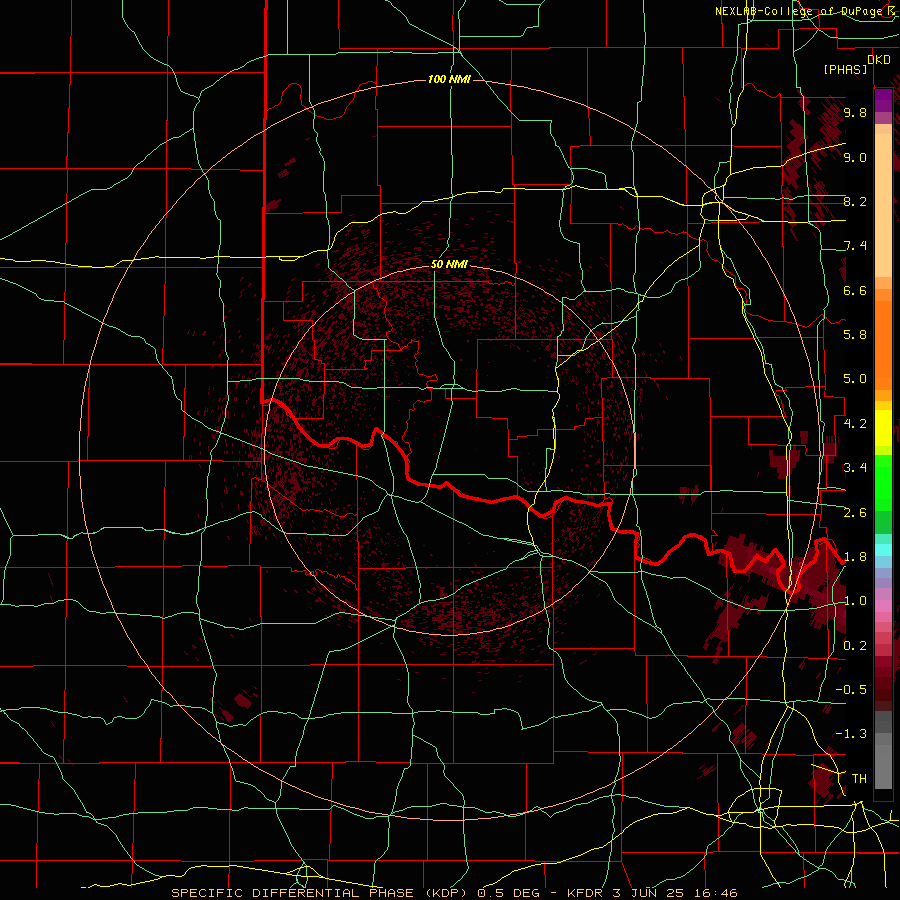Click the 8.2 value on the legend
This screenshot has height=900, width=900.
pos(855,201)
